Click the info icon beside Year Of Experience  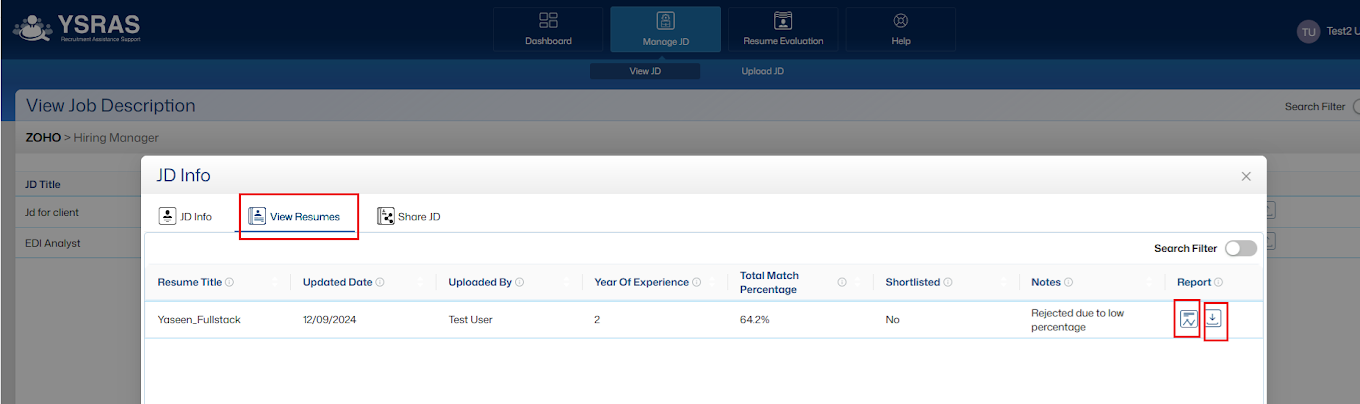click(x=697, y=282)
